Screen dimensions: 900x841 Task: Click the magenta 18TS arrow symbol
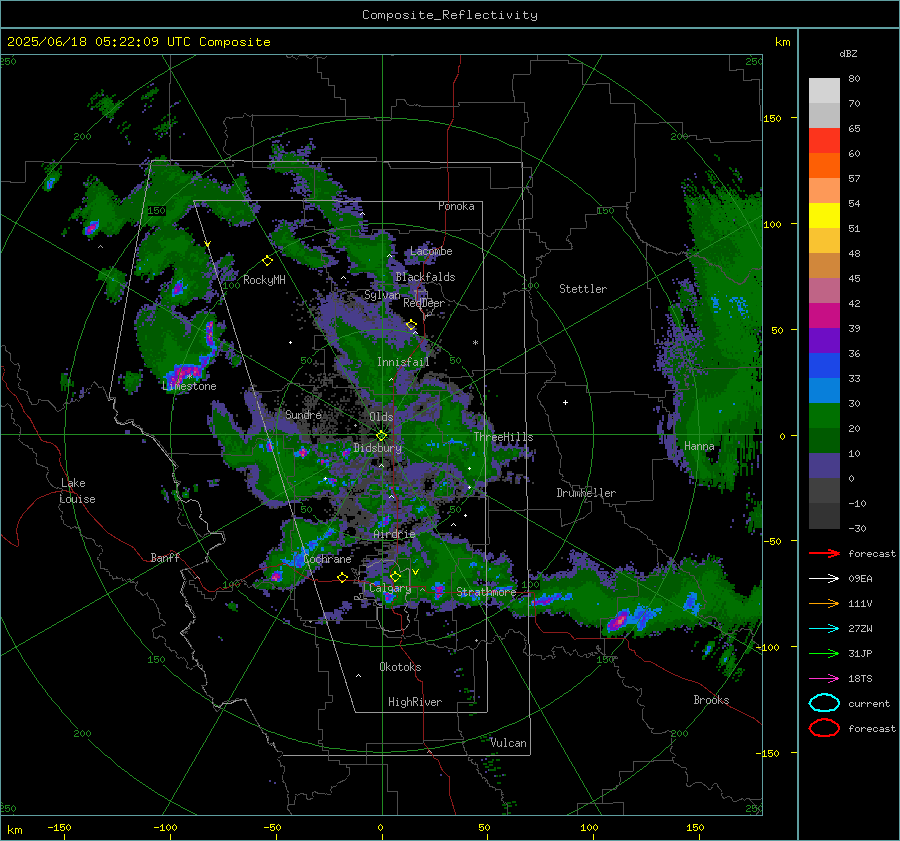click(824, 679)
